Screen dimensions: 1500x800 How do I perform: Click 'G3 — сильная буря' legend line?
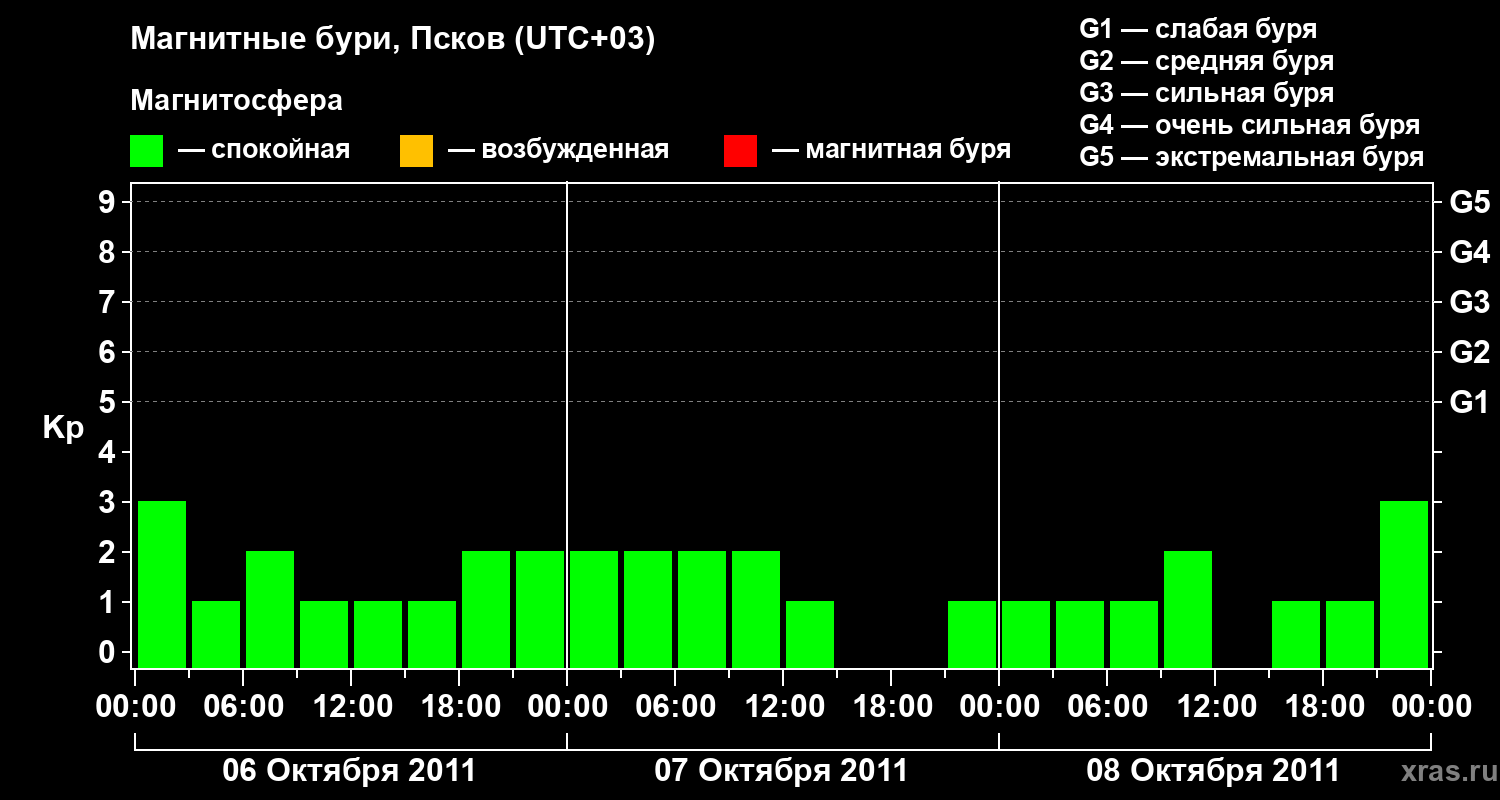pyautogui.click(x=1207, y=93)
